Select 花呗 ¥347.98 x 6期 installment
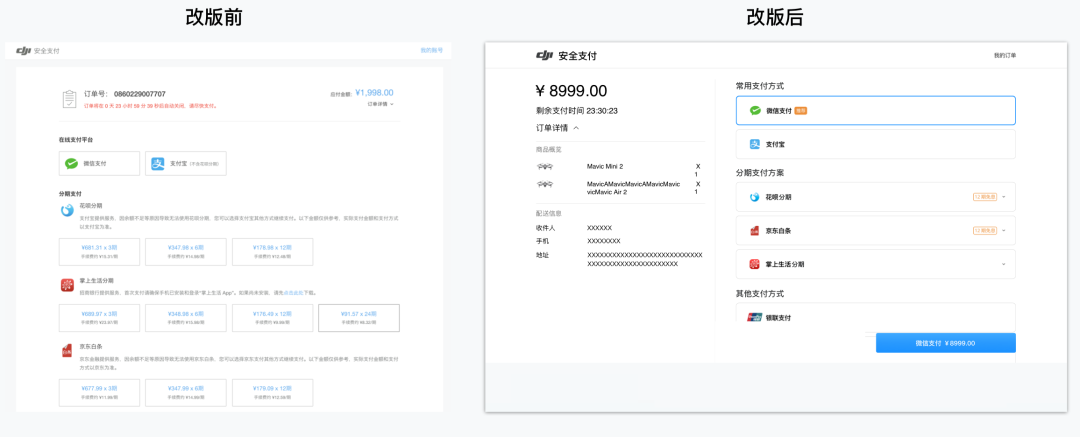The image size is (1080, 437). [186, 252]
